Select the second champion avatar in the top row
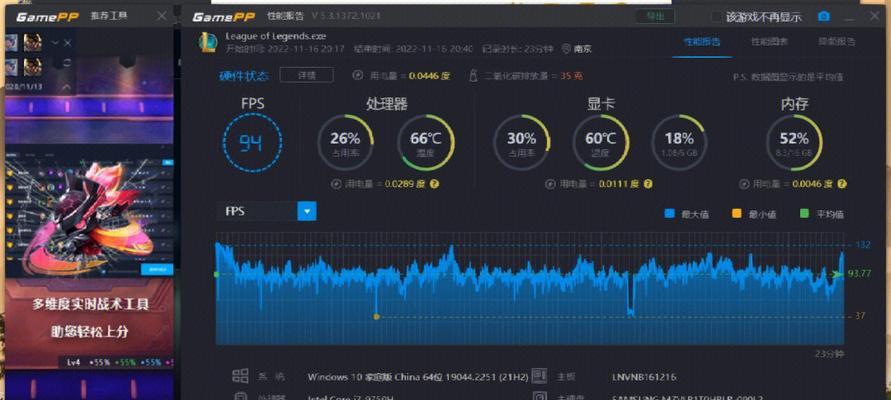This screenshot has width=891, height=400. tap(32, 43)
